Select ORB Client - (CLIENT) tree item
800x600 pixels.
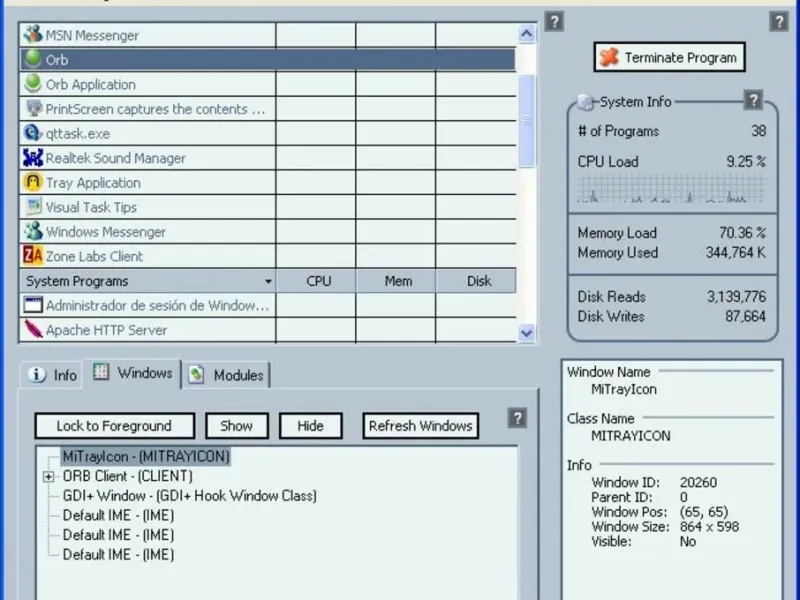coord(128,476)
